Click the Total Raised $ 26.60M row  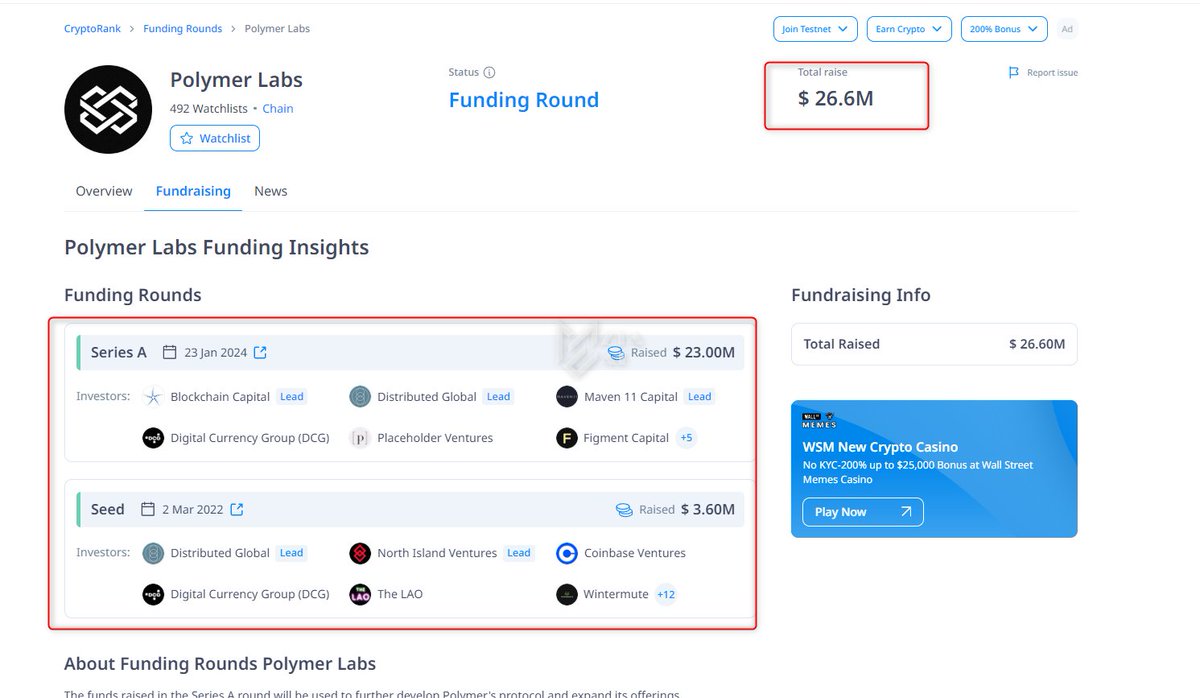(934, 344)
